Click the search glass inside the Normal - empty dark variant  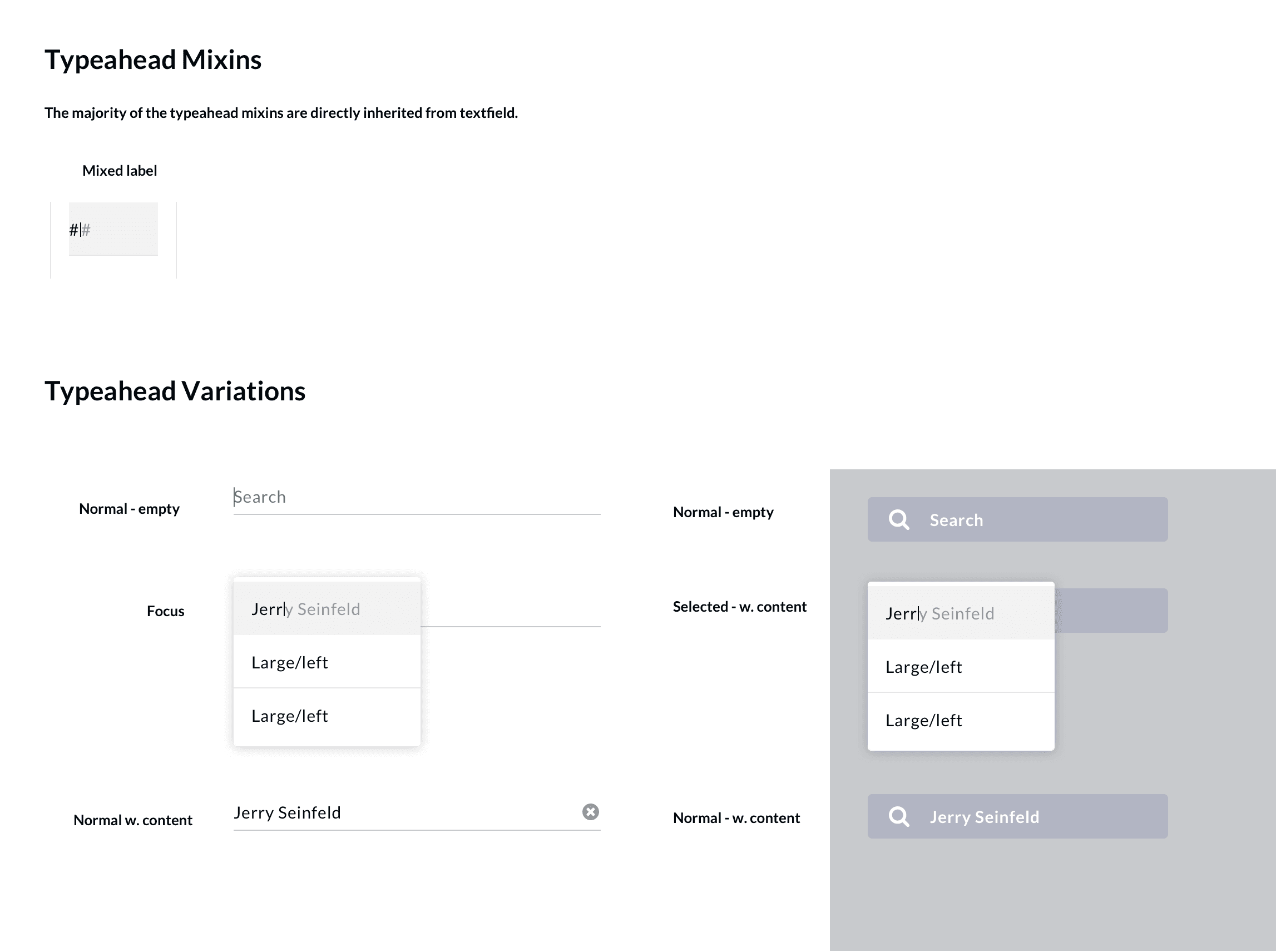898,519
